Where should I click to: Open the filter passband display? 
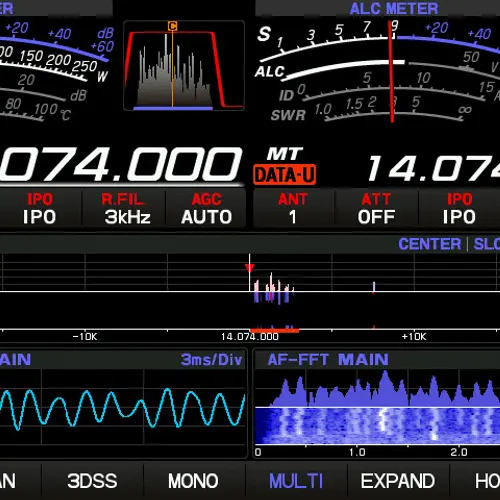pyautogui.click(x=184, y=66)
